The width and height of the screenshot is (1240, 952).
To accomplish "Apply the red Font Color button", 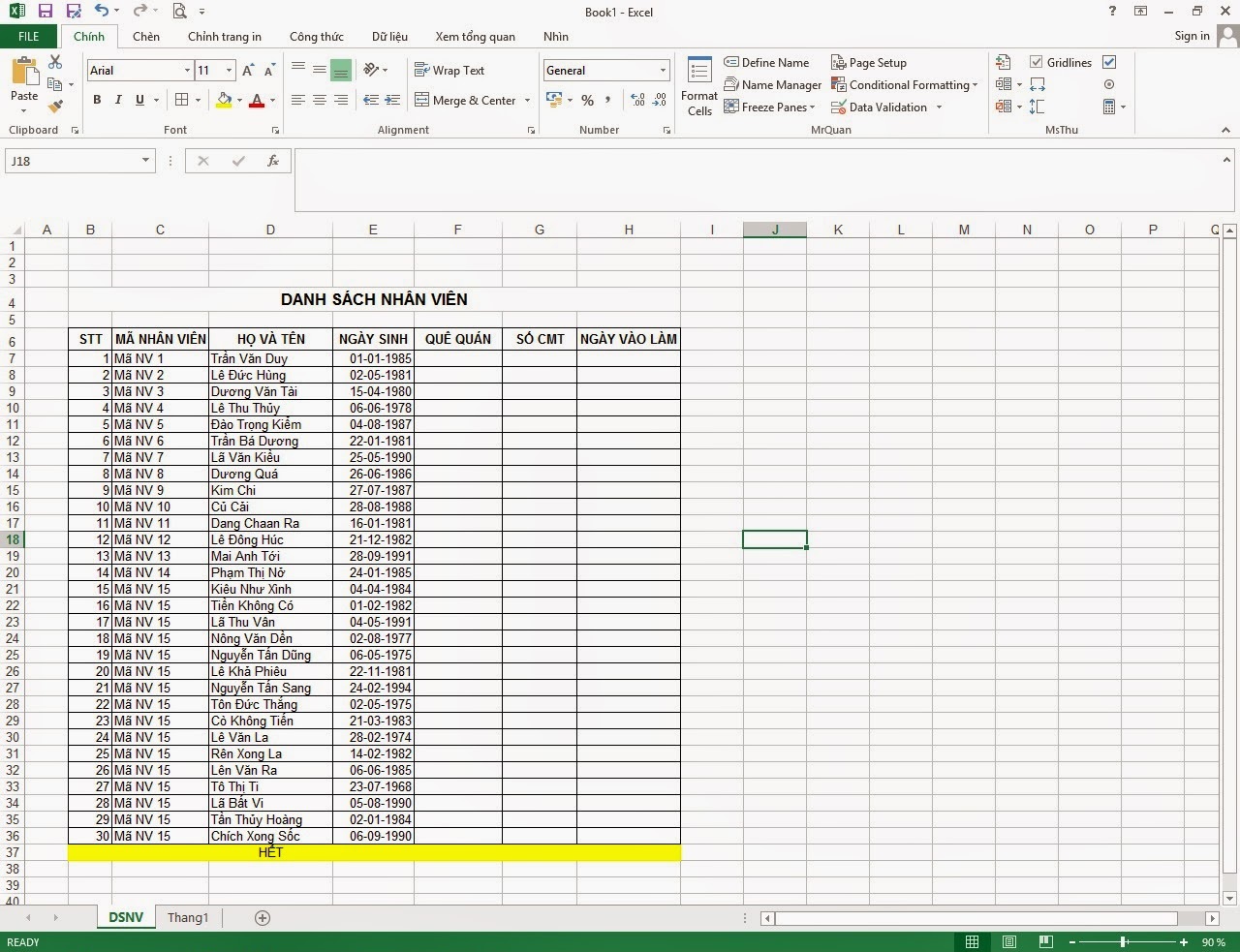I will coord(257,100).
